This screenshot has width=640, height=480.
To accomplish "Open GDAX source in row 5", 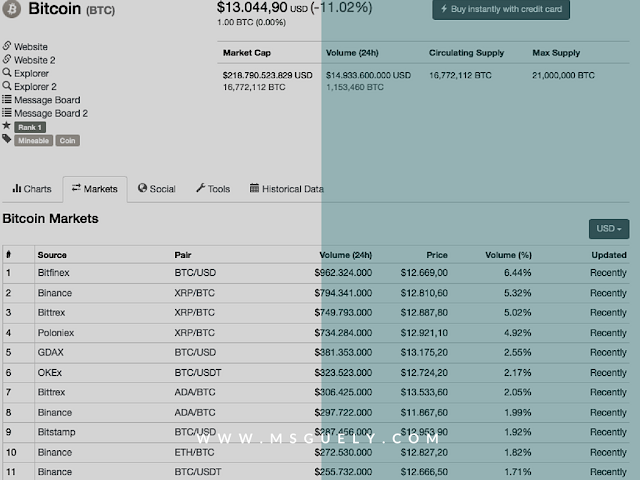I will point(51,353).
